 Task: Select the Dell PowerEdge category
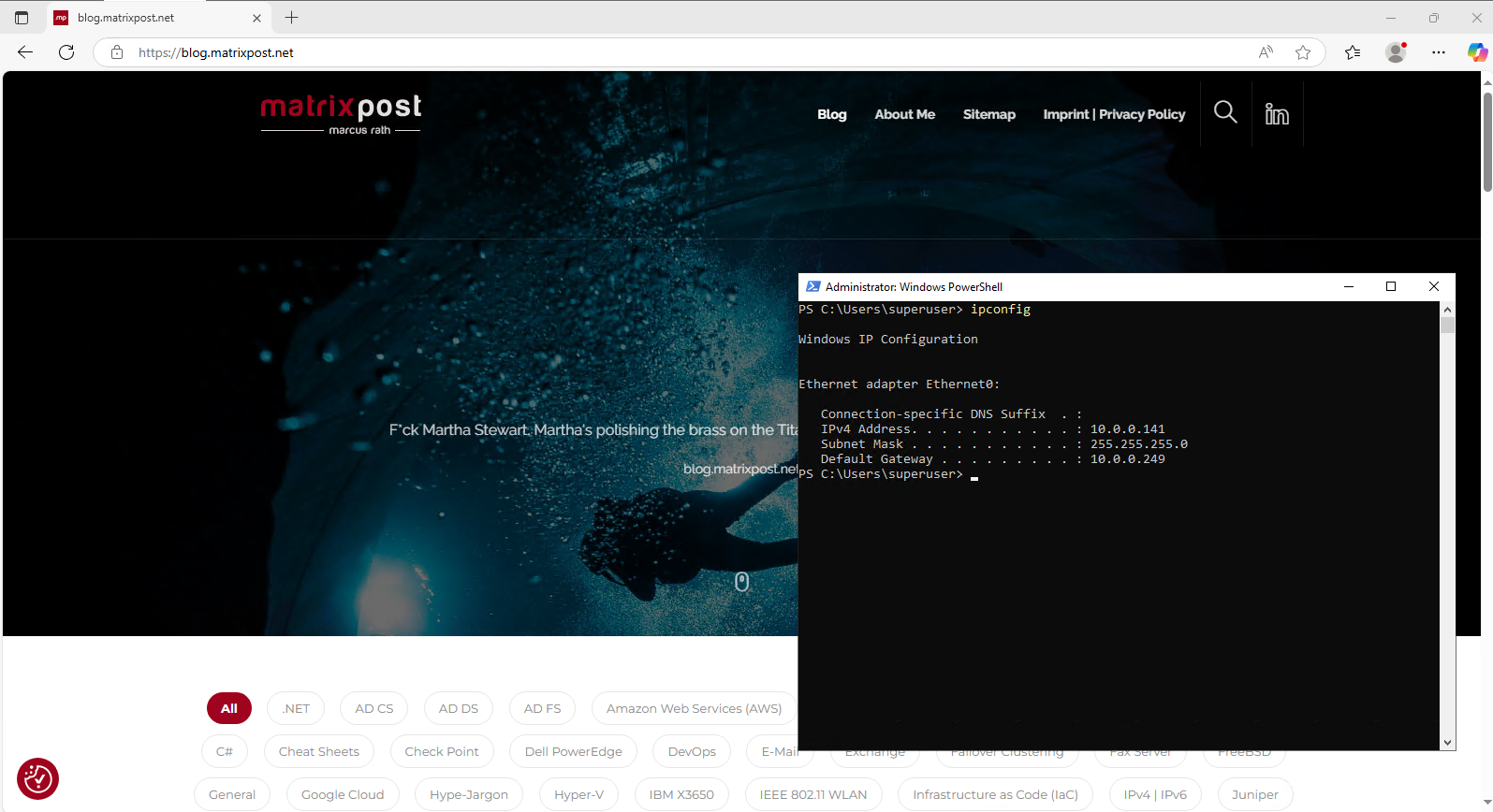tap(574, 751)
